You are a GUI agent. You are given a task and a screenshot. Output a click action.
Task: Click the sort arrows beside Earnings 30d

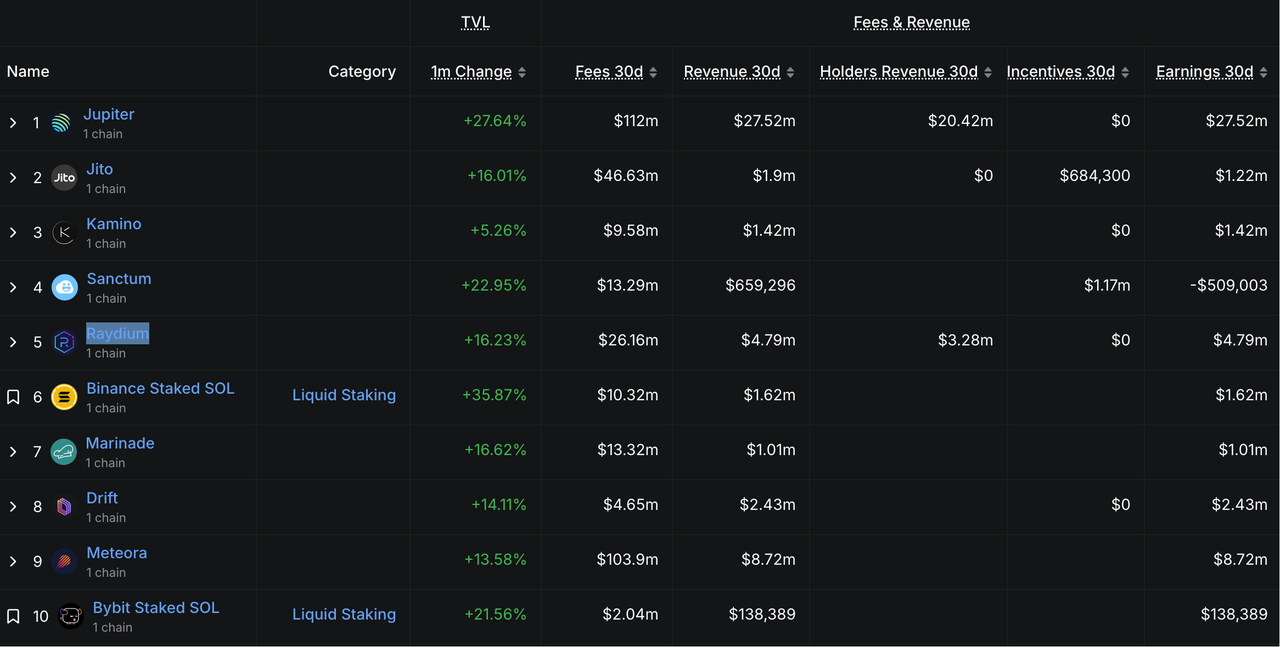pos(1263,72)
